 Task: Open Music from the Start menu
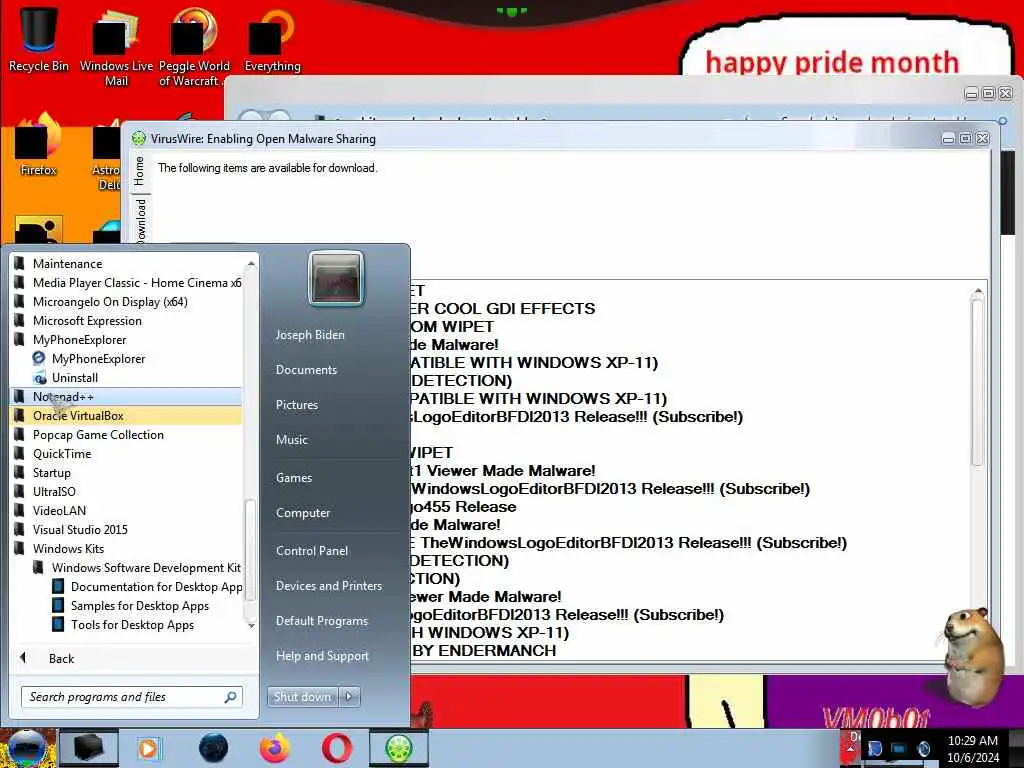[291, 440]
